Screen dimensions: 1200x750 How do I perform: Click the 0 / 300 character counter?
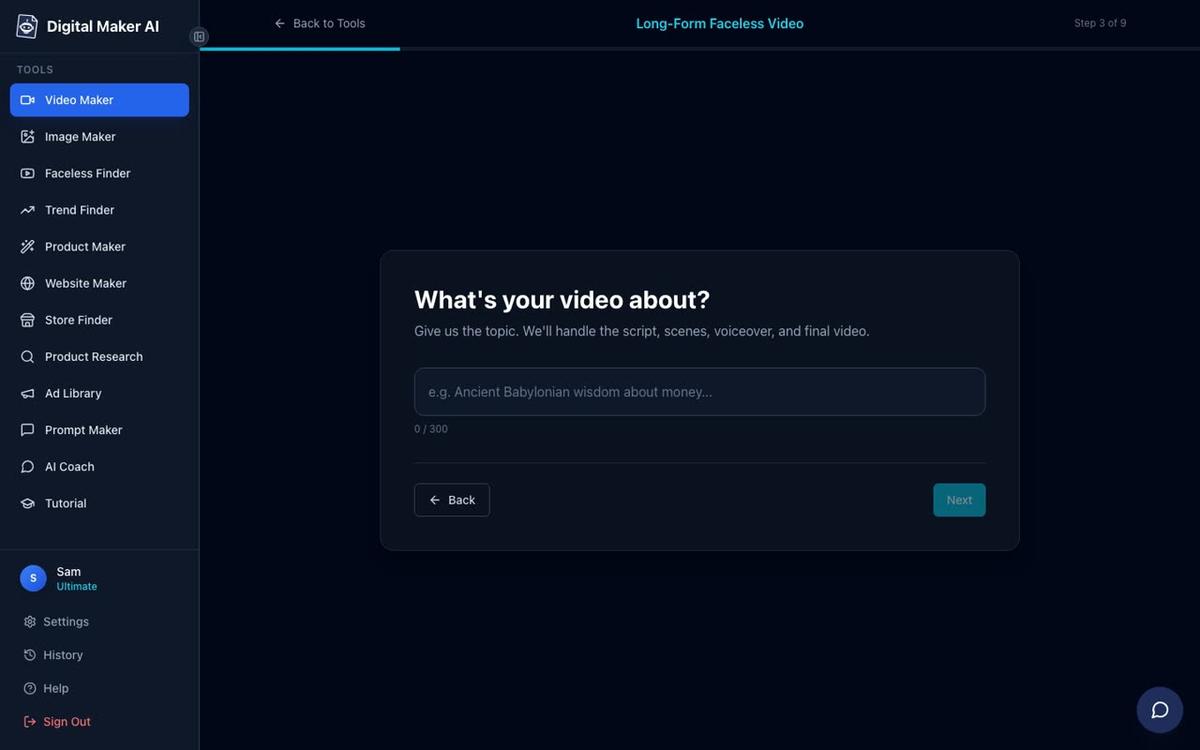coord(431,429)
